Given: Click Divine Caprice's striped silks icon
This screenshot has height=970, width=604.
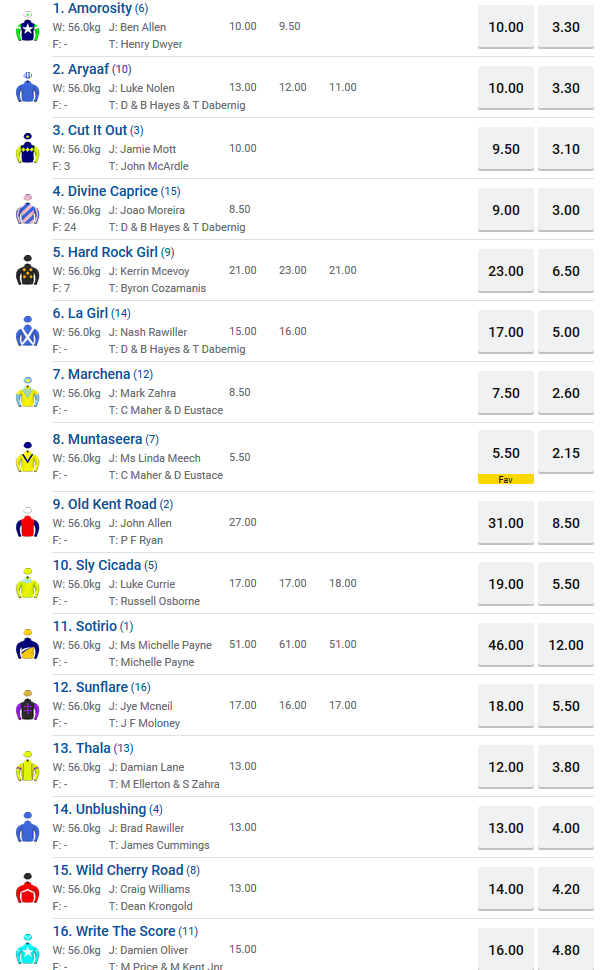Looking at the screenshot, I should (27, 210).
